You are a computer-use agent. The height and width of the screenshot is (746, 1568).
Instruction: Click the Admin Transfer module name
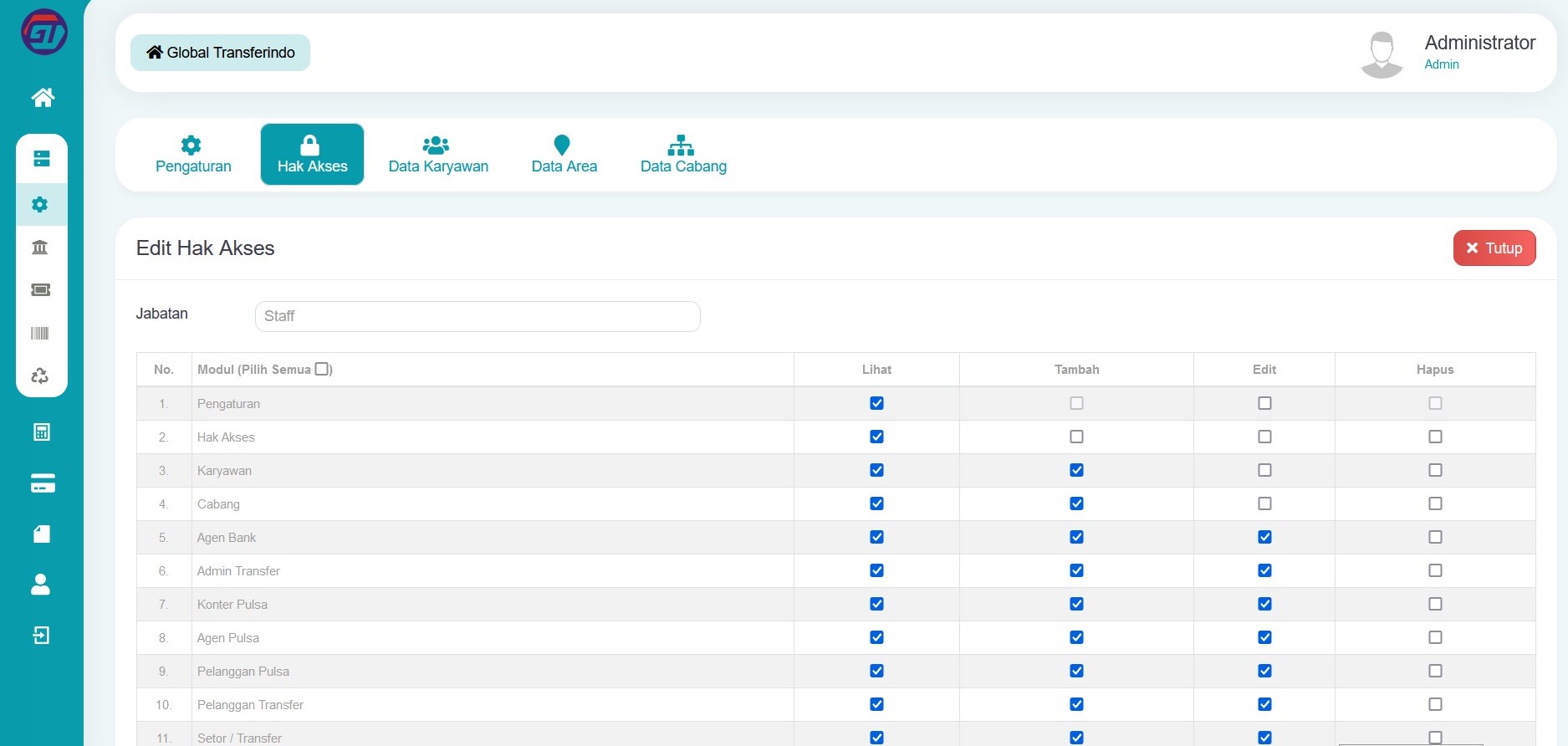pos(238,571)
